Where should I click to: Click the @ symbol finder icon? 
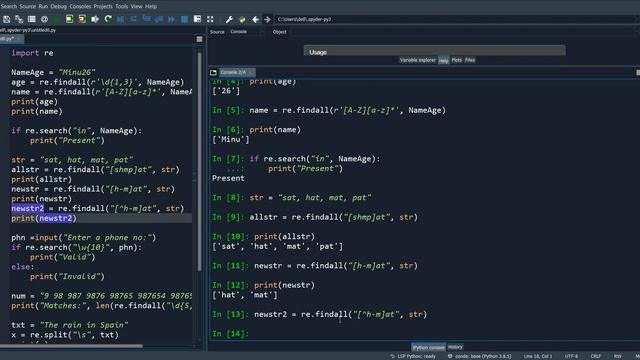click(44, 19)
